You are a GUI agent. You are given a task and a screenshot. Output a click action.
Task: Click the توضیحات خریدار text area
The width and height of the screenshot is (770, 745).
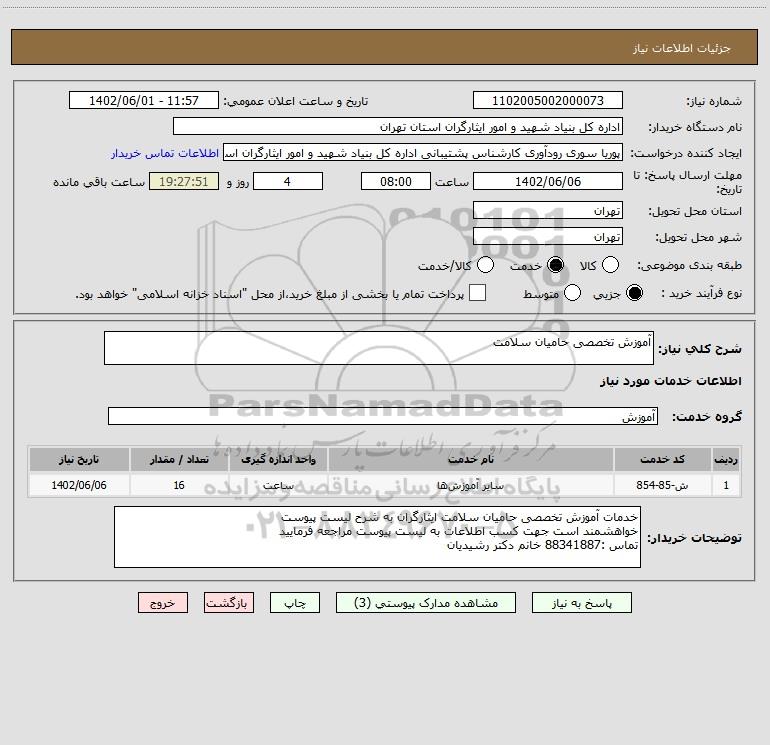[x=377, y=537]
